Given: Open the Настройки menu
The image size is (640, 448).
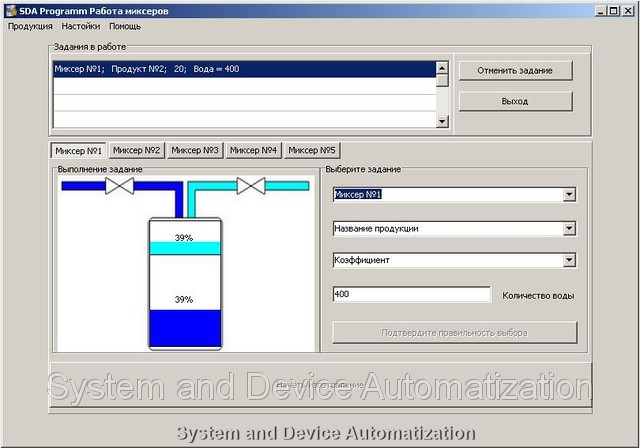Looking at the screenshot, I should click(80, 26).
